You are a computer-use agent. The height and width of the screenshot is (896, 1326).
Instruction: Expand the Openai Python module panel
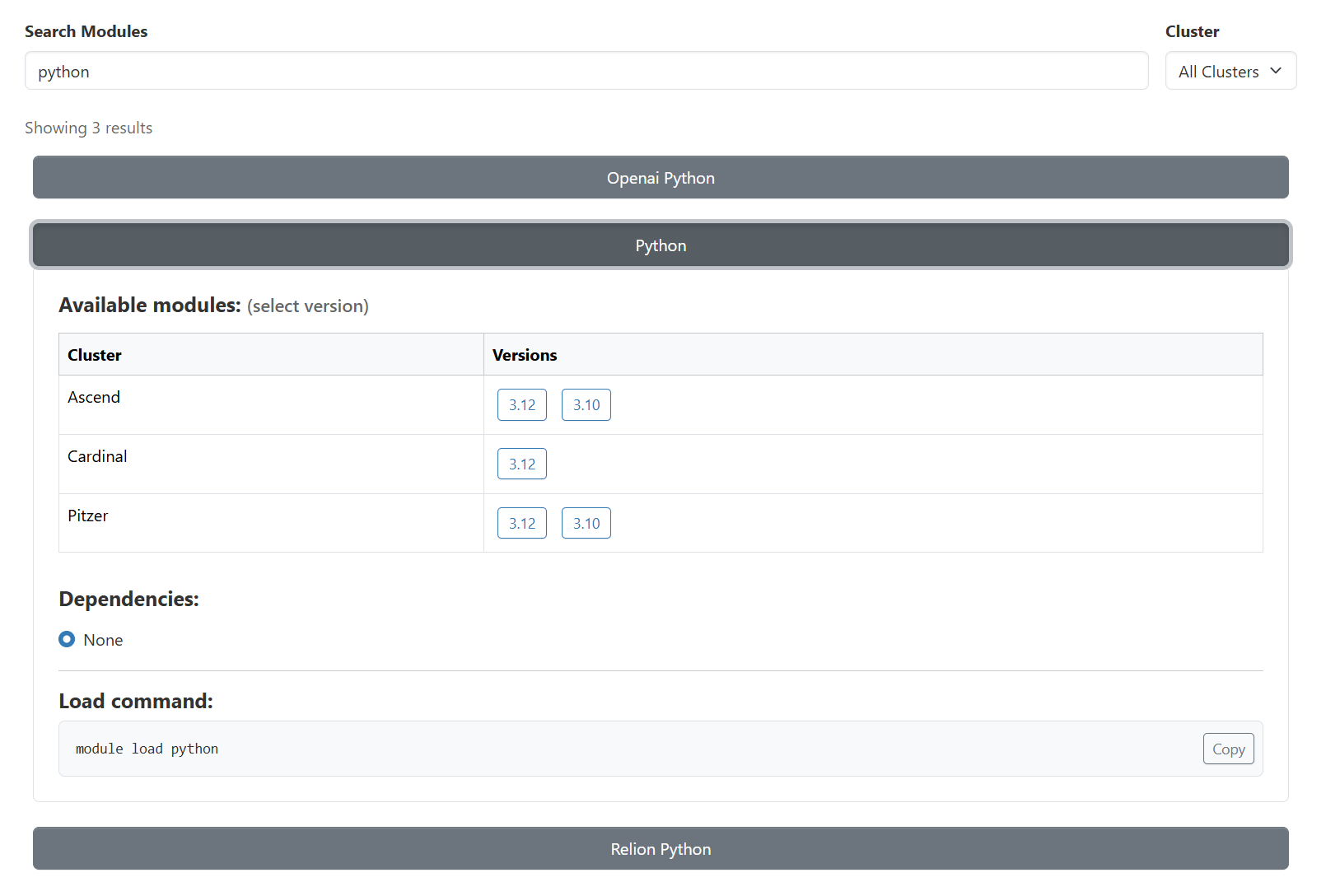tap(660, 177)
